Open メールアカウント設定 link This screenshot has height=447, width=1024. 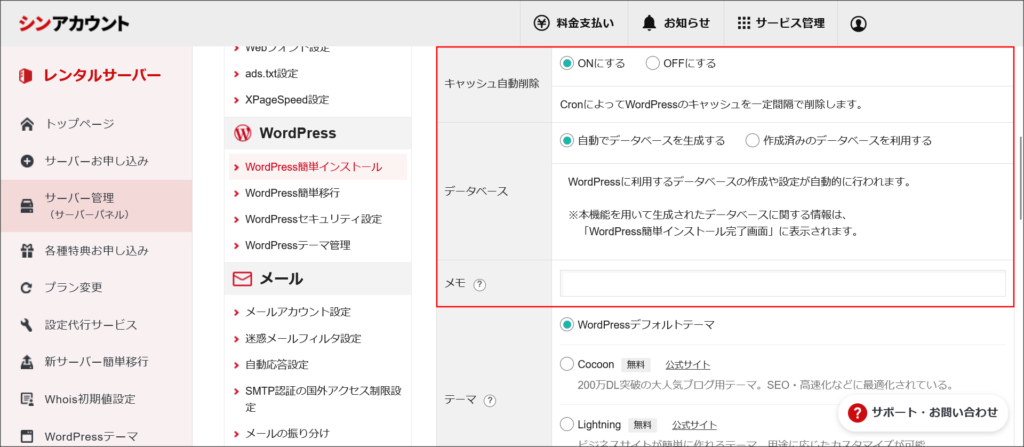(298, 312)
